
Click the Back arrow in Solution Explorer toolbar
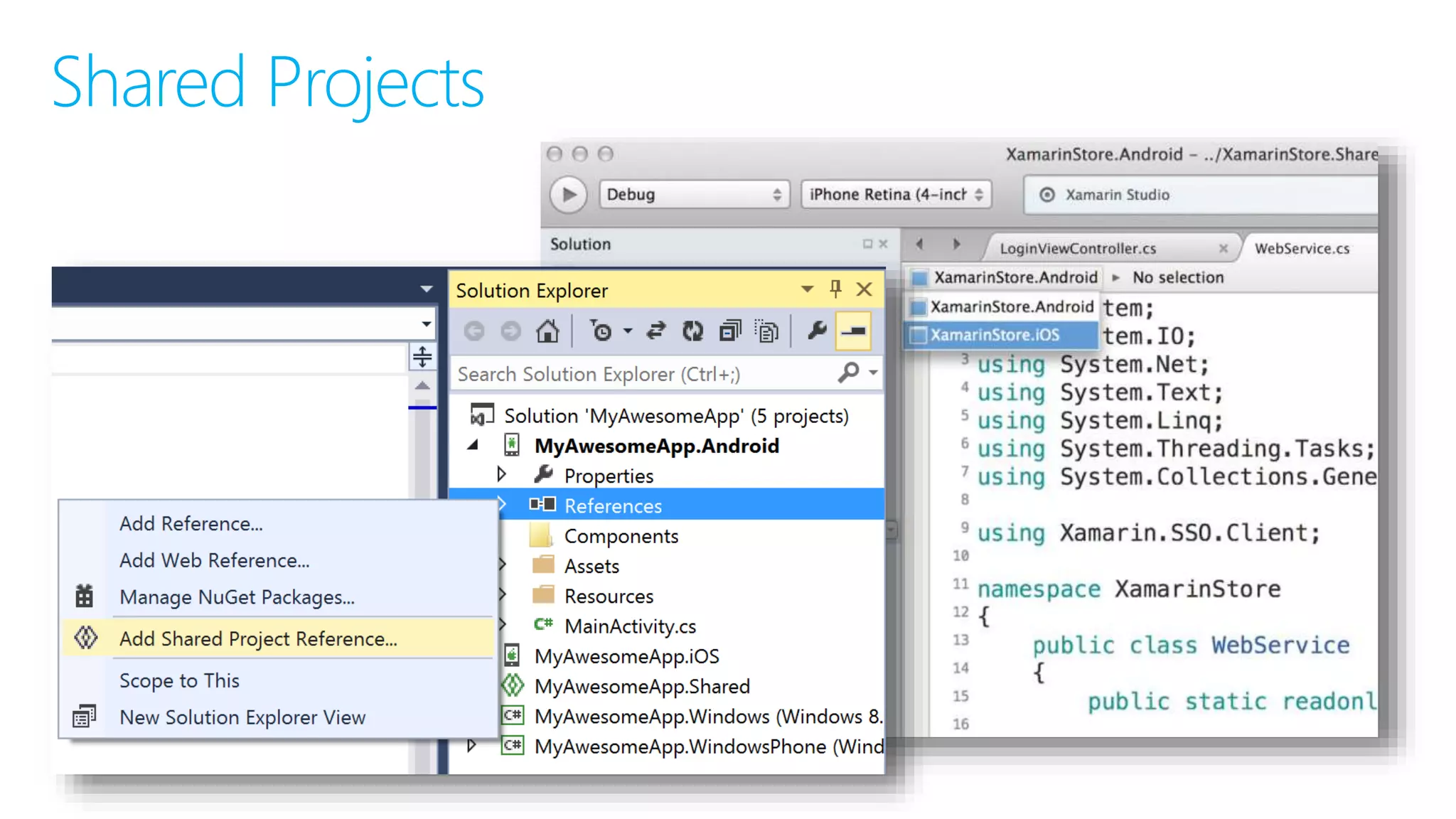(x=474, y=331)
